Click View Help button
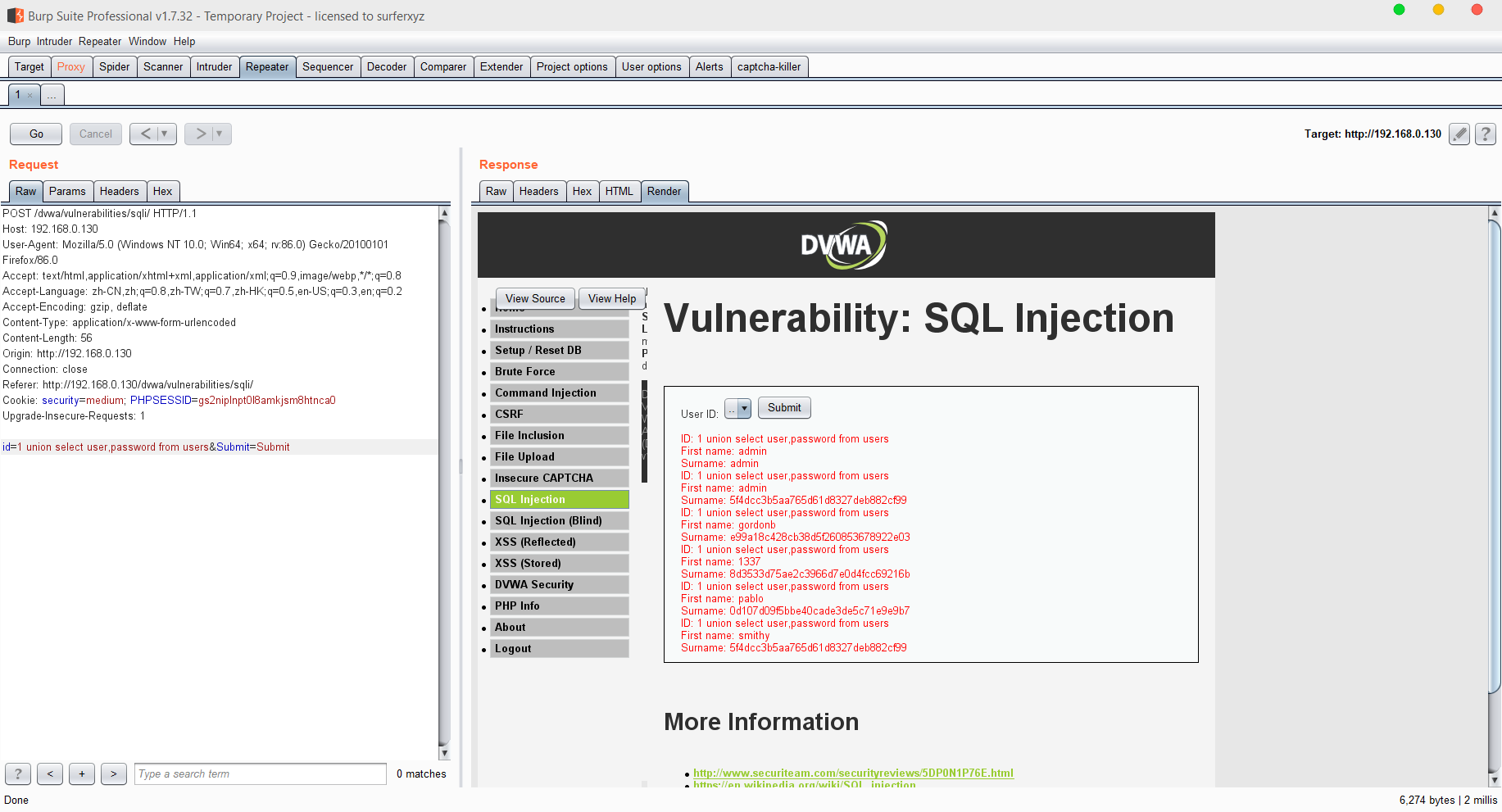 pos(612,298)
